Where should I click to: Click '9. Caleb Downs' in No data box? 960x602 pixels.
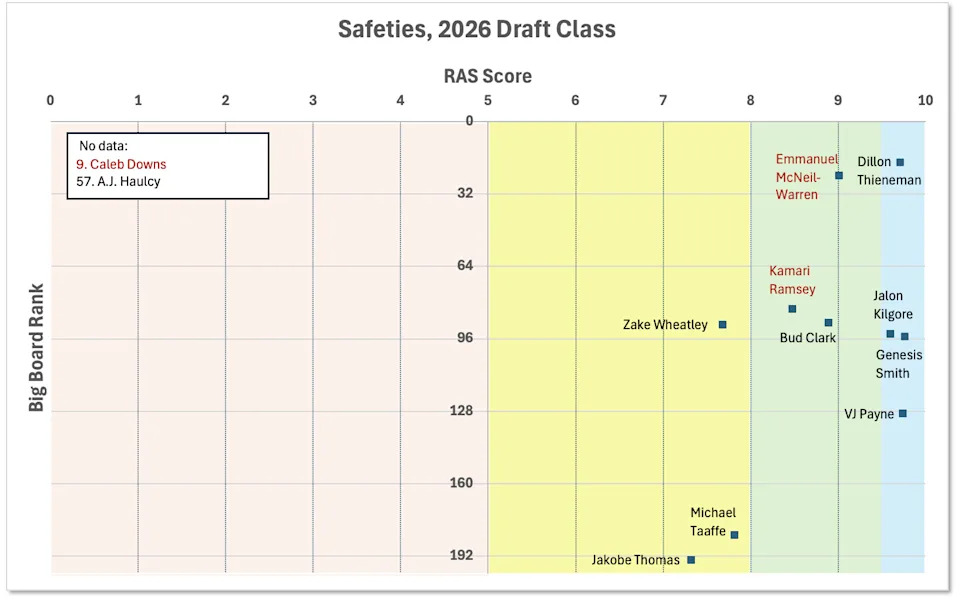121,164
